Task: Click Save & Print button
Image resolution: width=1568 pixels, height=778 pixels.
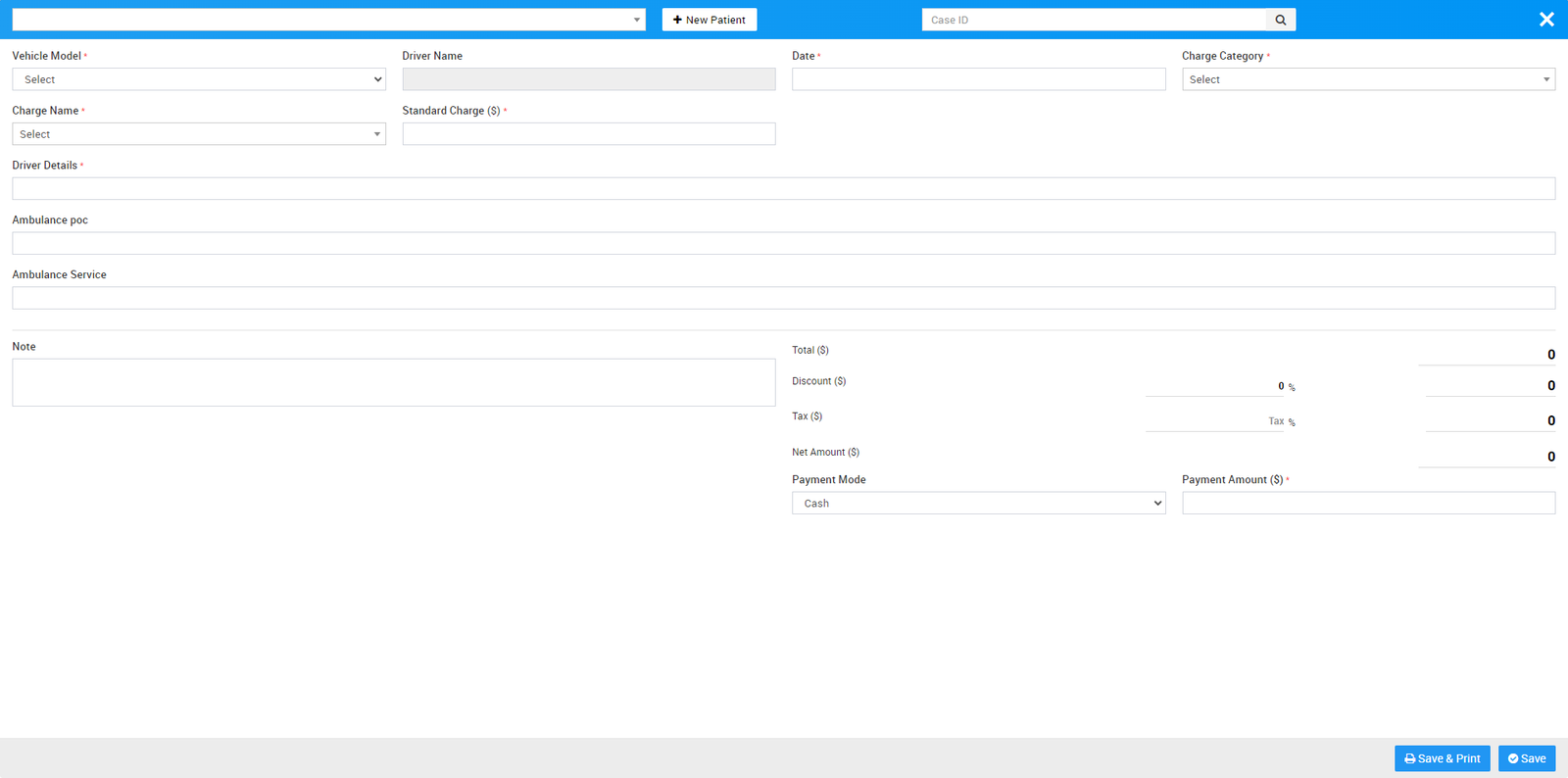Action: (x=1442, y=758)
